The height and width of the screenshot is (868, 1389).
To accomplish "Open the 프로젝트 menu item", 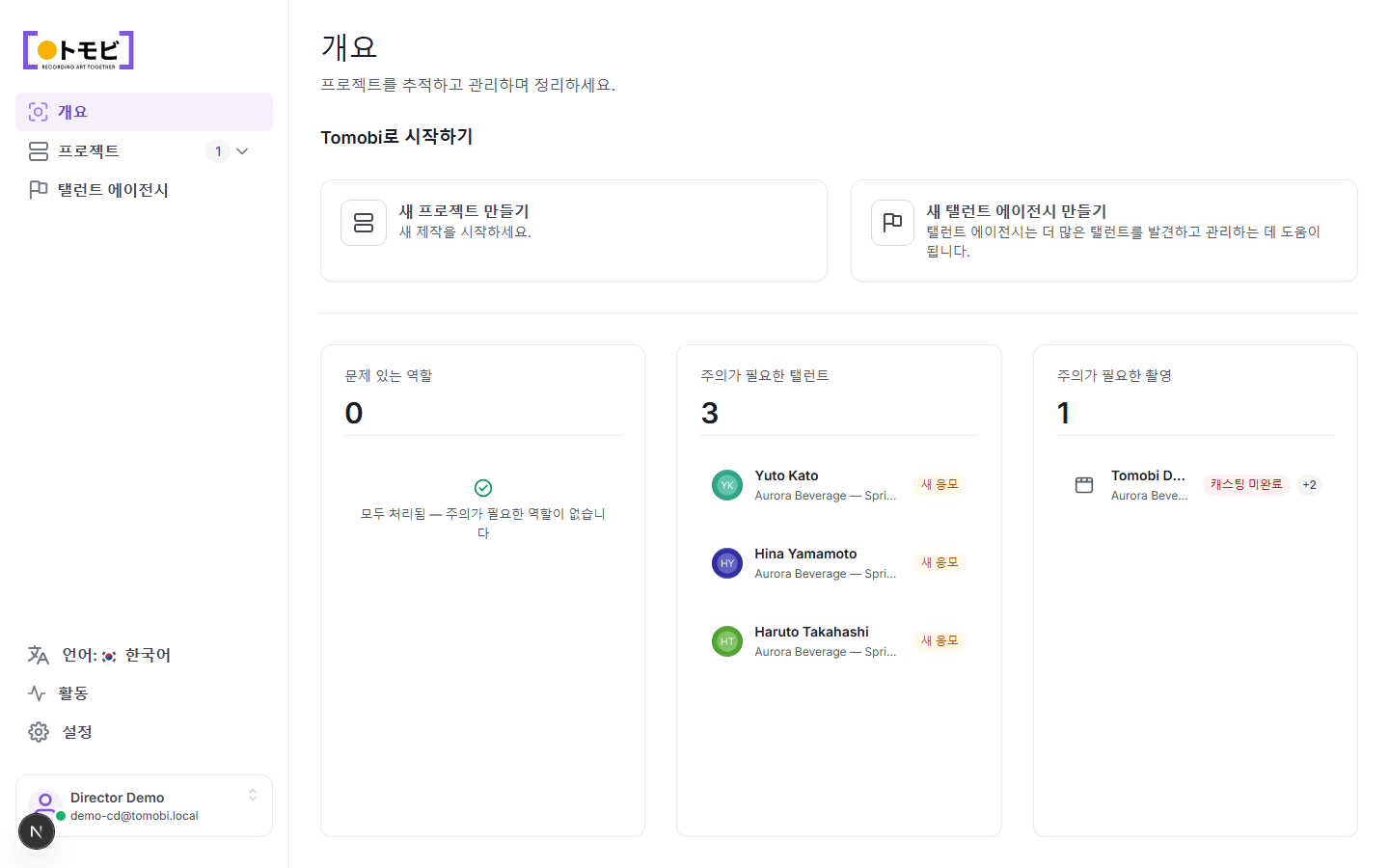I will [144, 151].
